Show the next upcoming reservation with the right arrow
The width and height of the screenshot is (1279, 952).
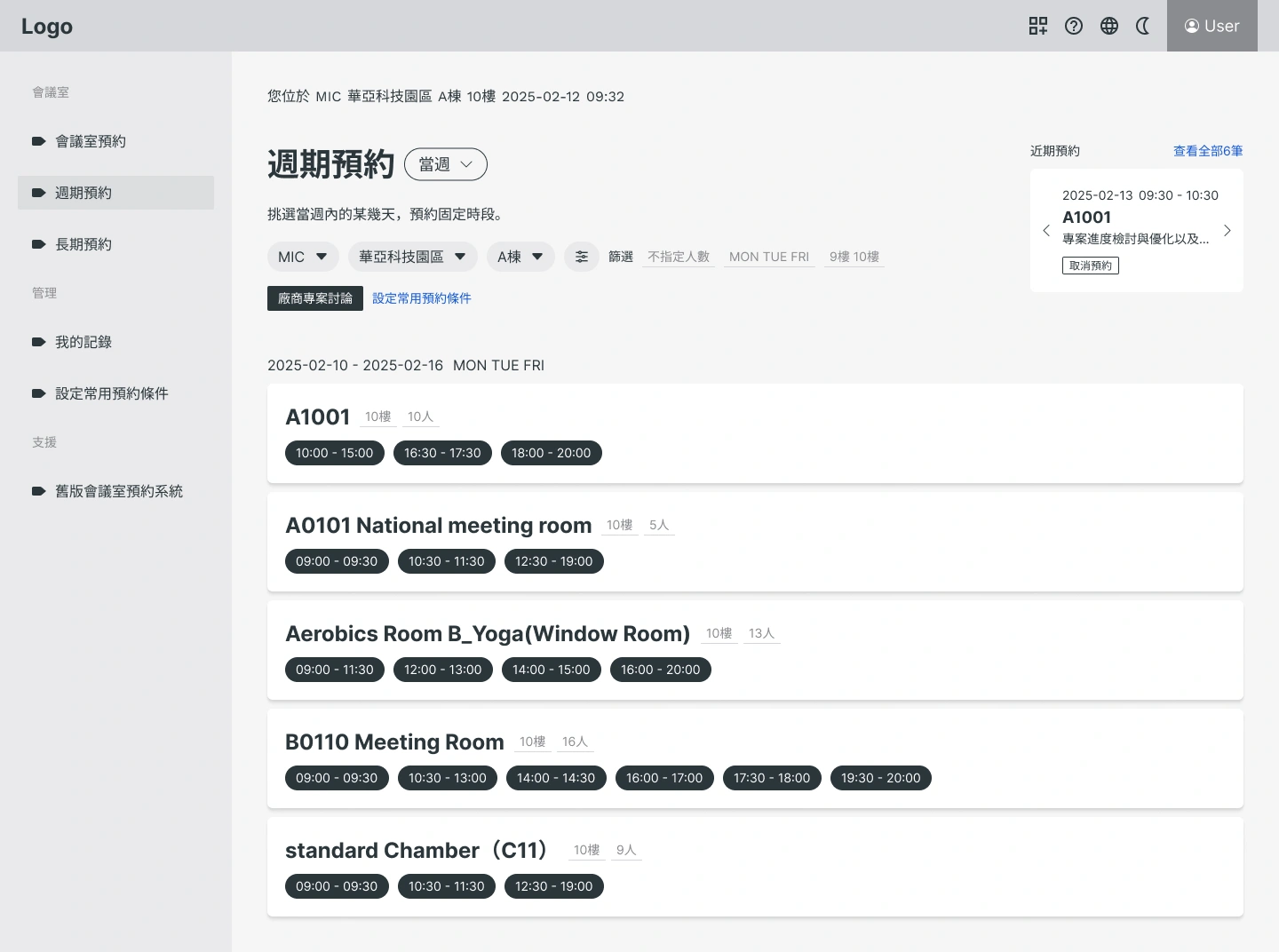[x=1227, y=231]
